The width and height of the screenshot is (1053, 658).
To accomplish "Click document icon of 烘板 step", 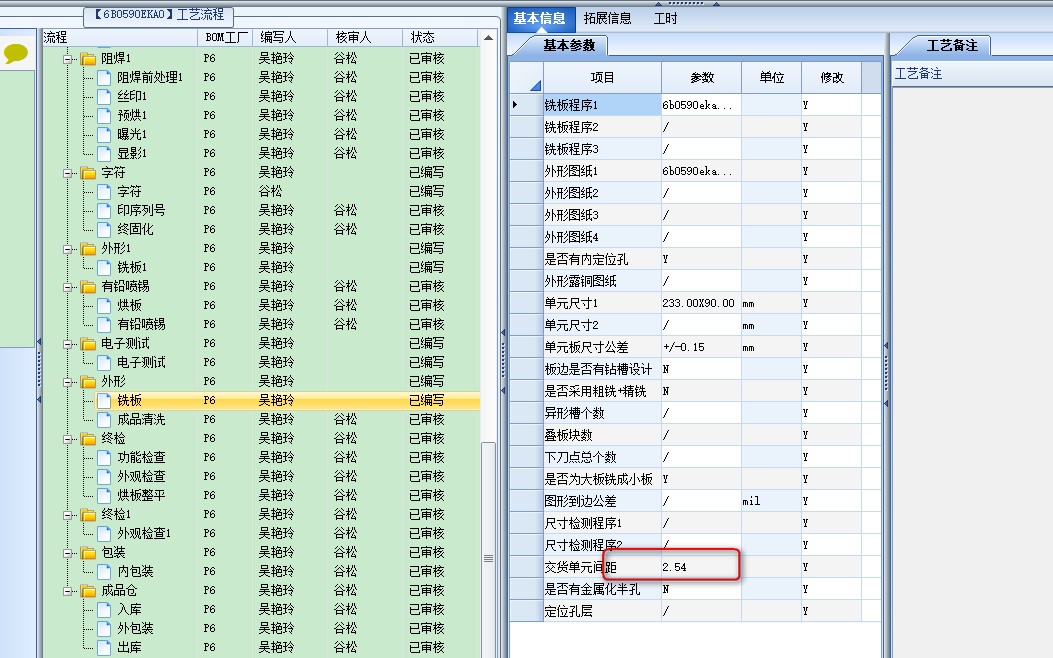I will (104, 306).
